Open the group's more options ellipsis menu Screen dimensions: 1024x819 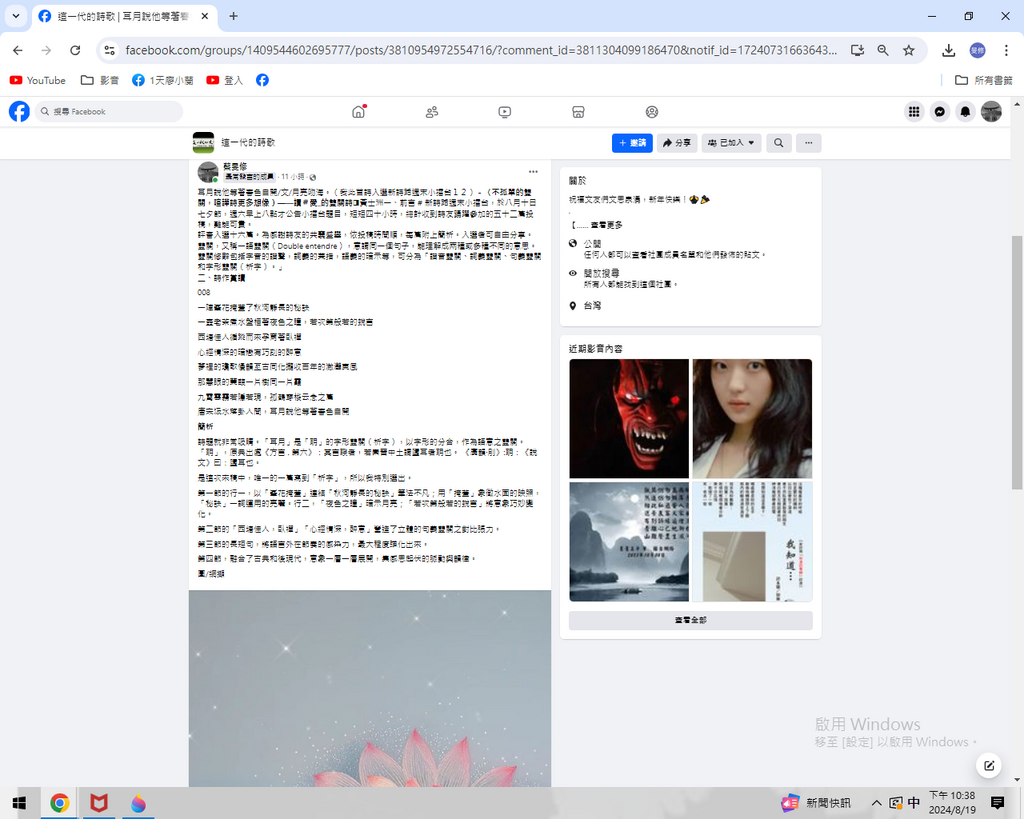click(808, 143)
